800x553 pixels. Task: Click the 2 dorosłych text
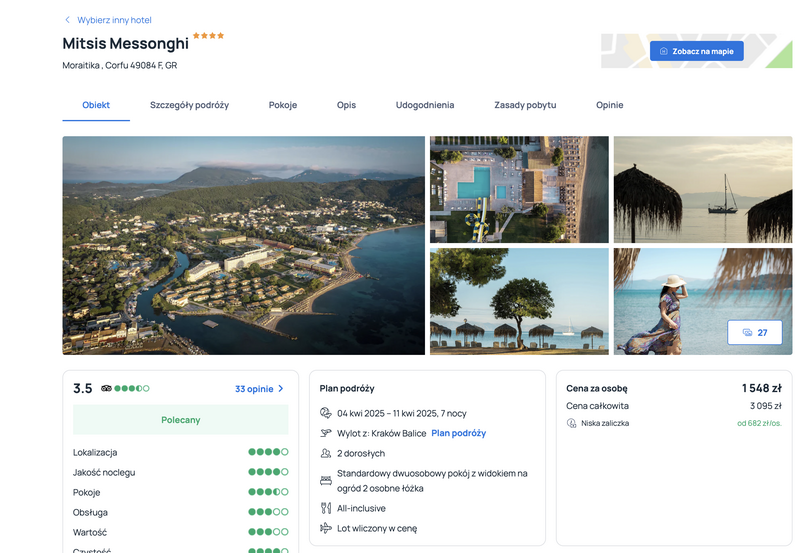click(x=361, y=453)
